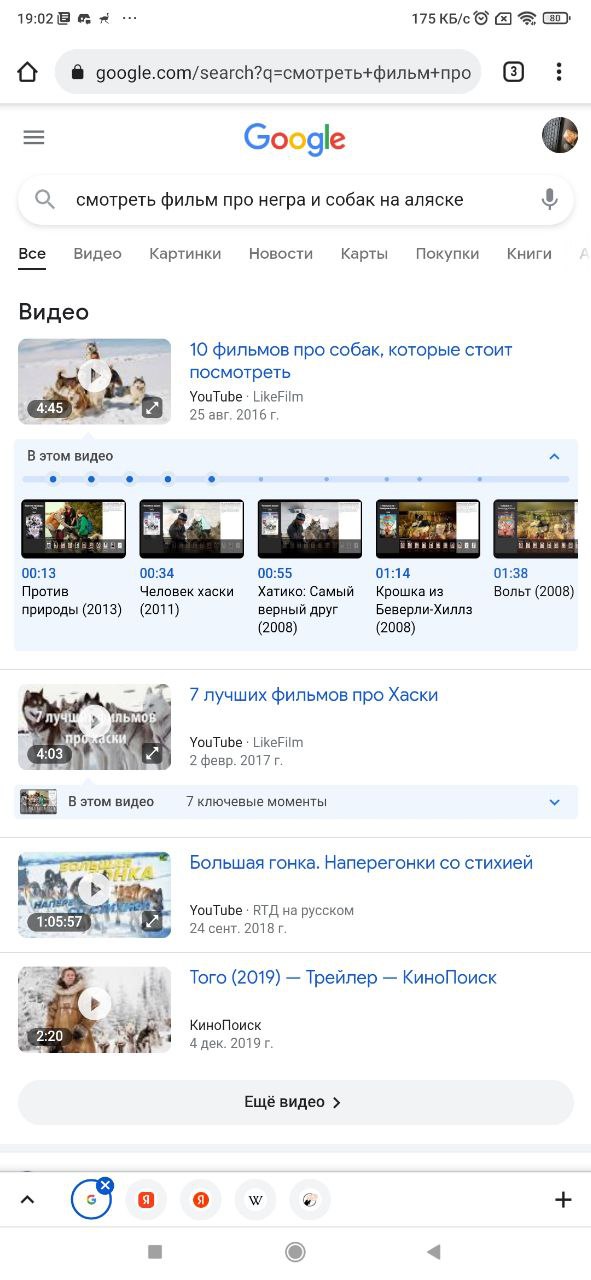Viewport: 591px width, 1280px height.
Task: Switch to the Карты search tab
Action: pos(364,253)
